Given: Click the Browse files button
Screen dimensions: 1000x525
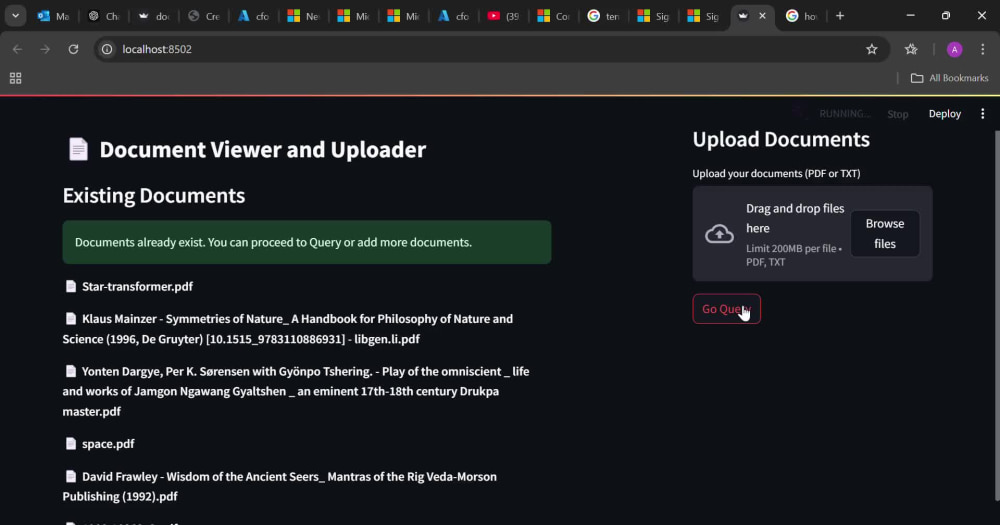Looking at the screenshot, I should click(885, 233).
